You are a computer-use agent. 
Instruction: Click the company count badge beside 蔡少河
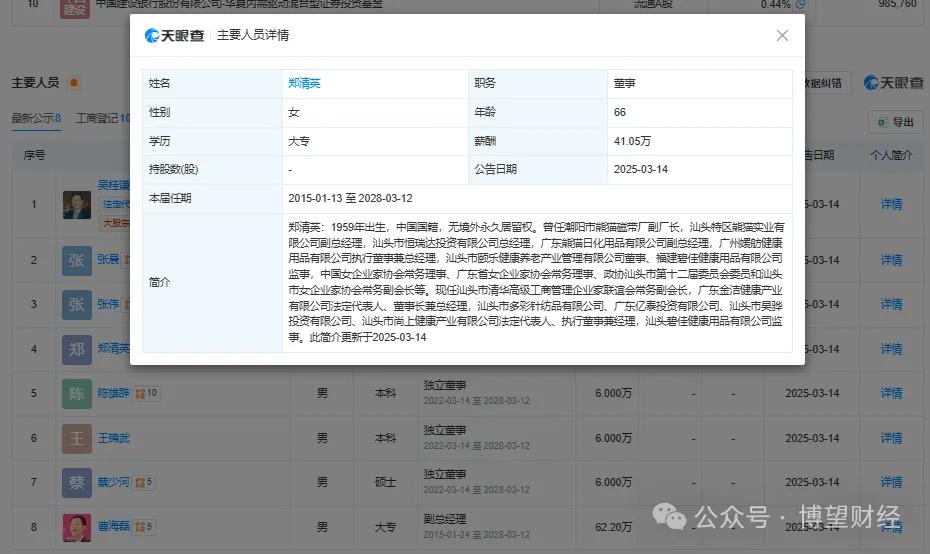pos(144,482)
